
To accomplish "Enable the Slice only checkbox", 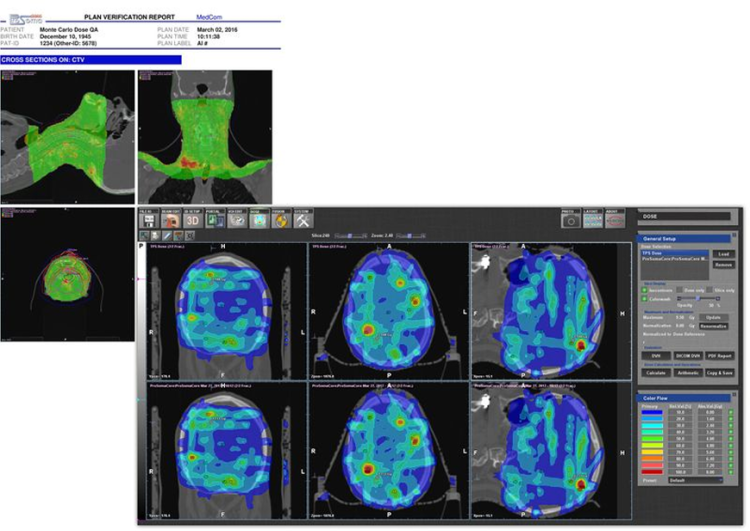I will pyautogui.click(x=709, y=290).
